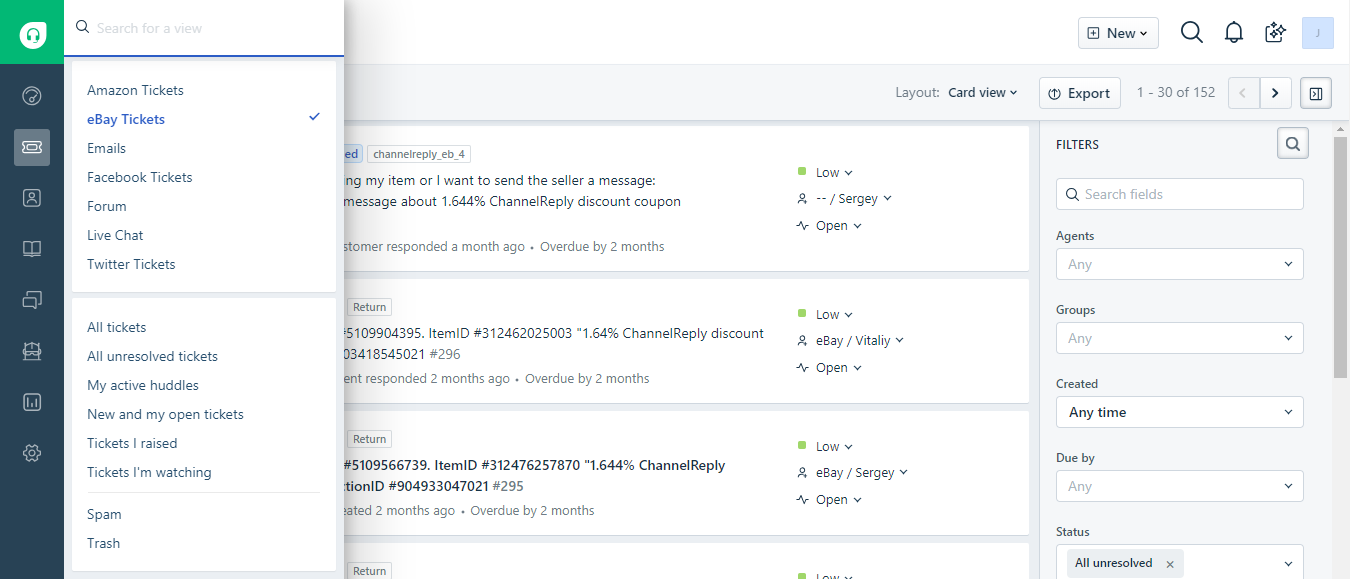This screenshot has height=579, width=1350.
Task: Open the Analytics chart icon in sidebar
Action: [32, 402]
